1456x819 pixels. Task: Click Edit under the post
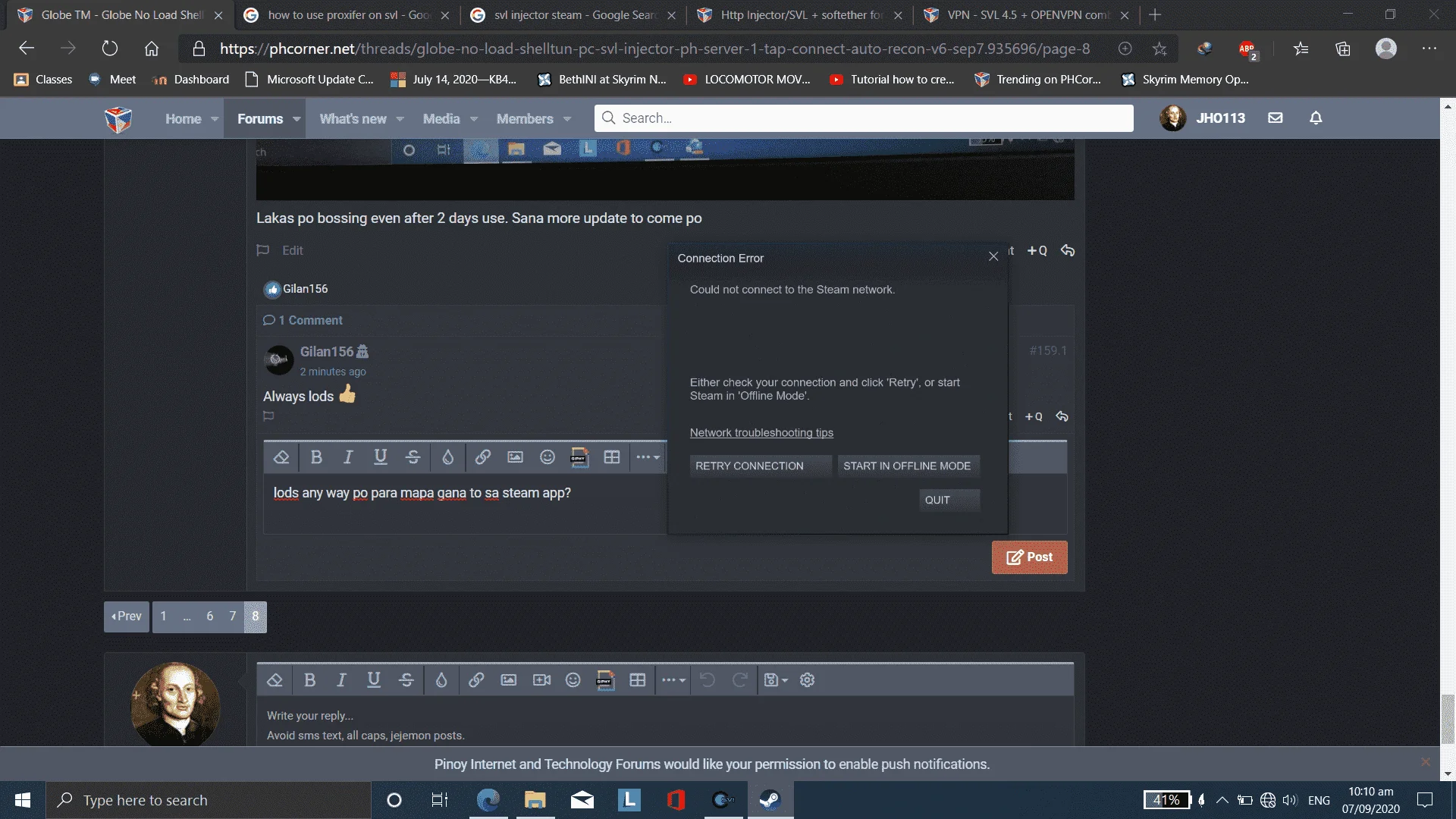tap(292, 250)
